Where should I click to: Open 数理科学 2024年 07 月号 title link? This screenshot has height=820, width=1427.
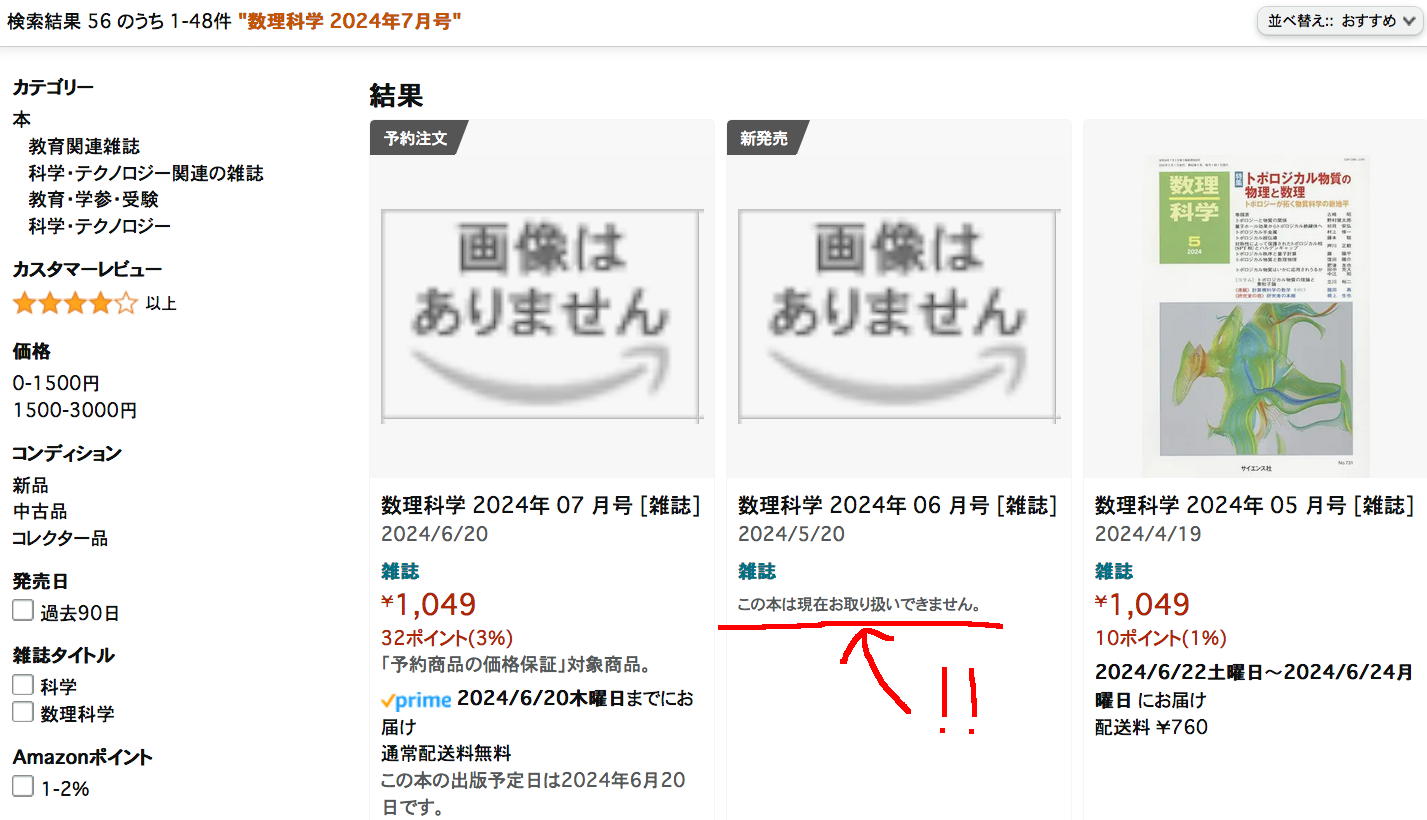[541, 506]
